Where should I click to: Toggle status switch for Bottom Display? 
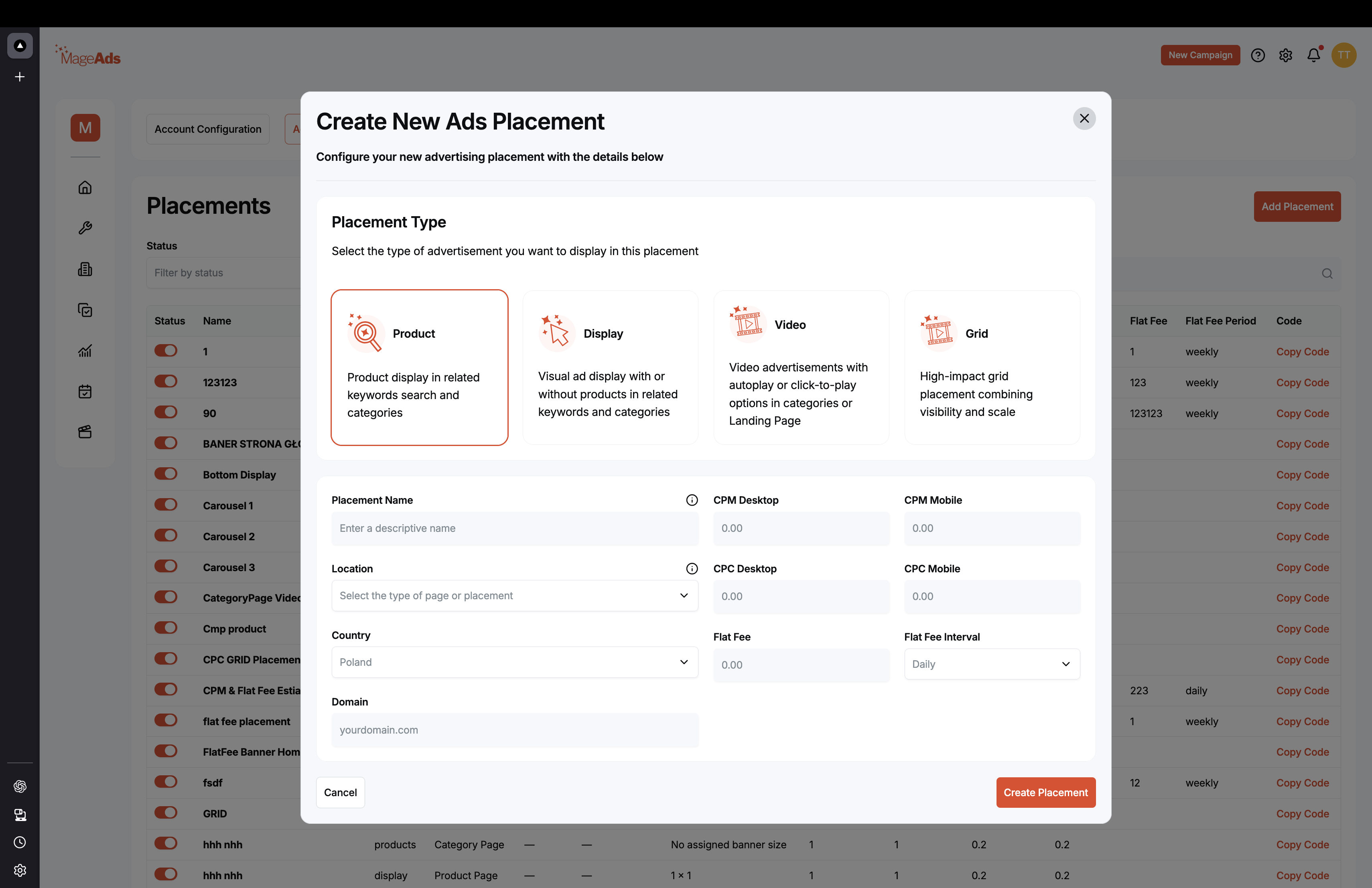point(165,474)
